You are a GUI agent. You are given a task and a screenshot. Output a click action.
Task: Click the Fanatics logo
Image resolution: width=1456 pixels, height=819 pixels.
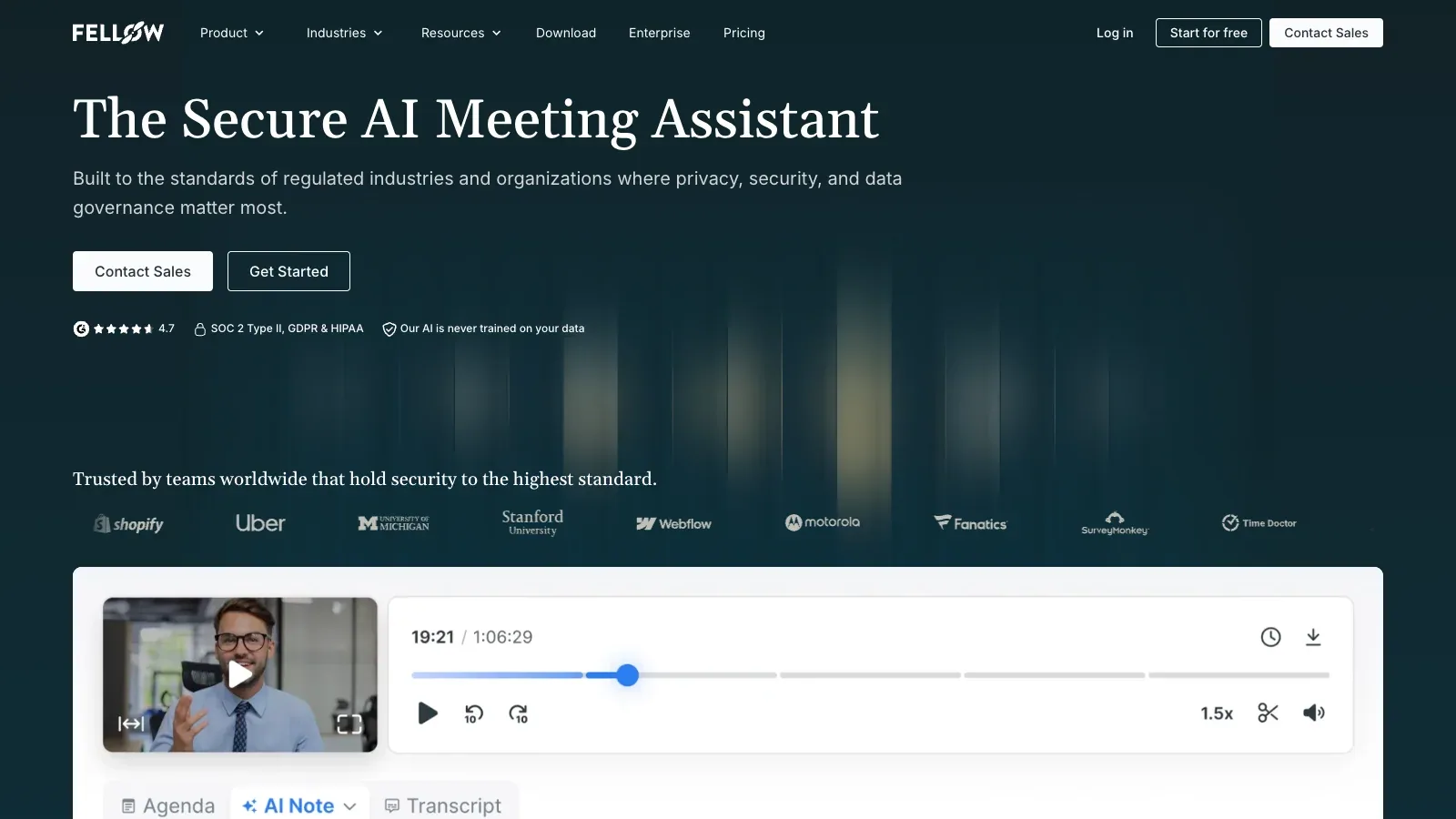pyautogui.click(x=970, y=523)
